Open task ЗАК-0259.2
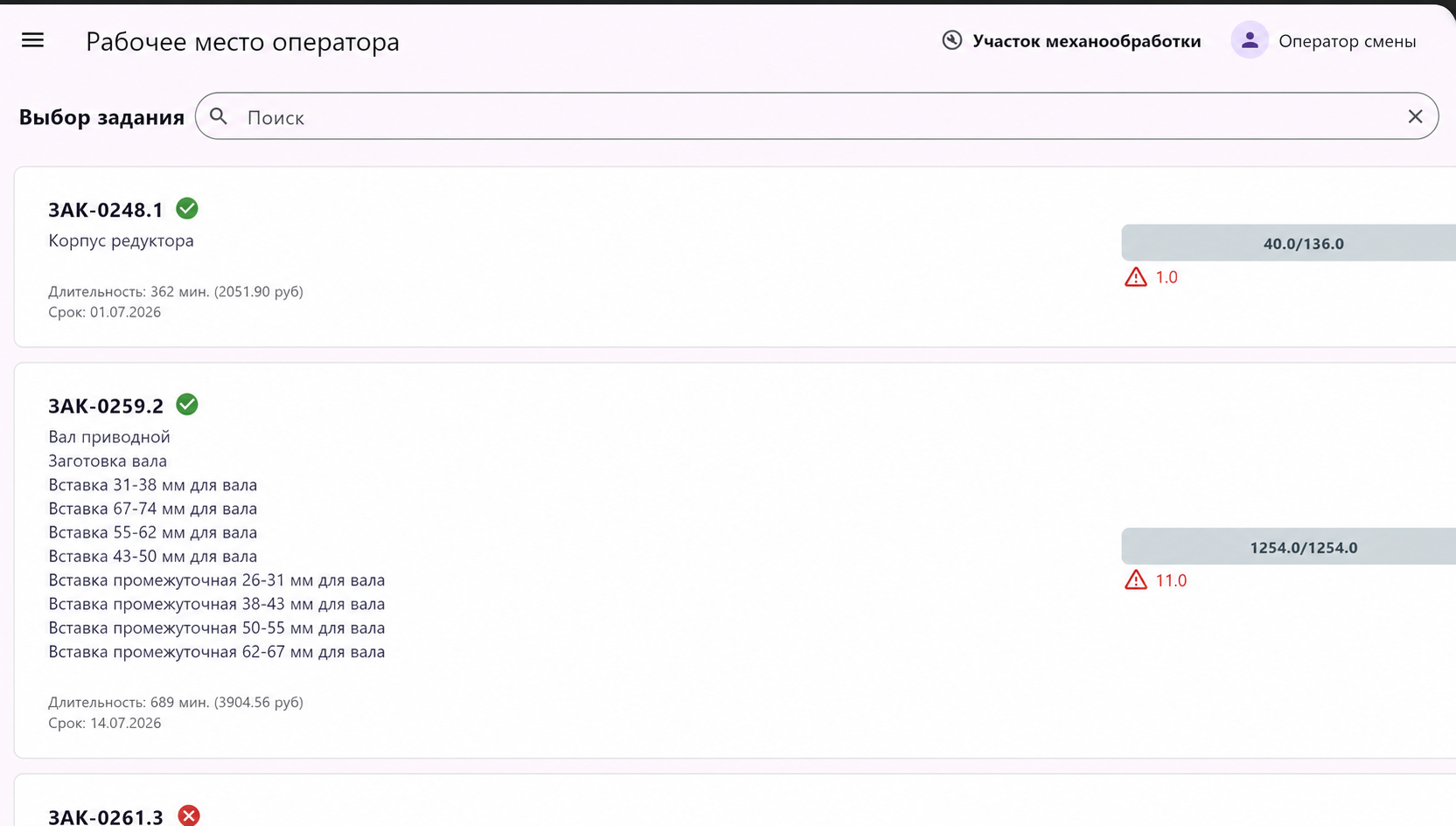This screenshot has width=1456, height=826. (x=106, y=406)
